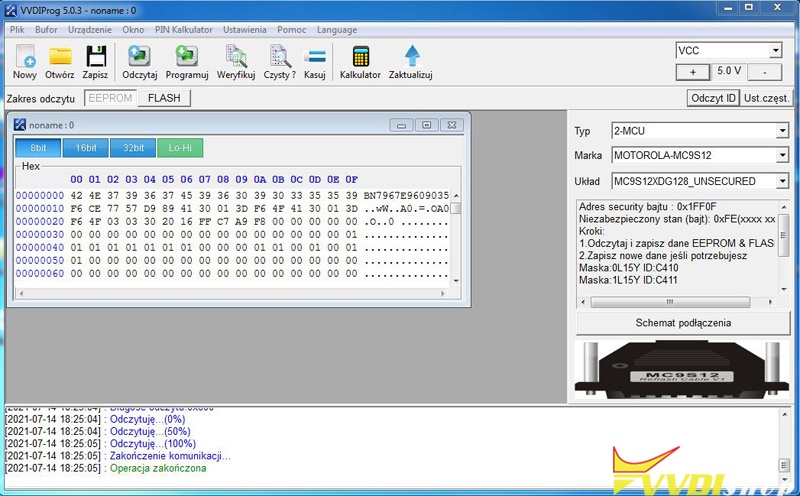
Task: Open the Ustawienia menu
Action: click(x=244, y=30)
